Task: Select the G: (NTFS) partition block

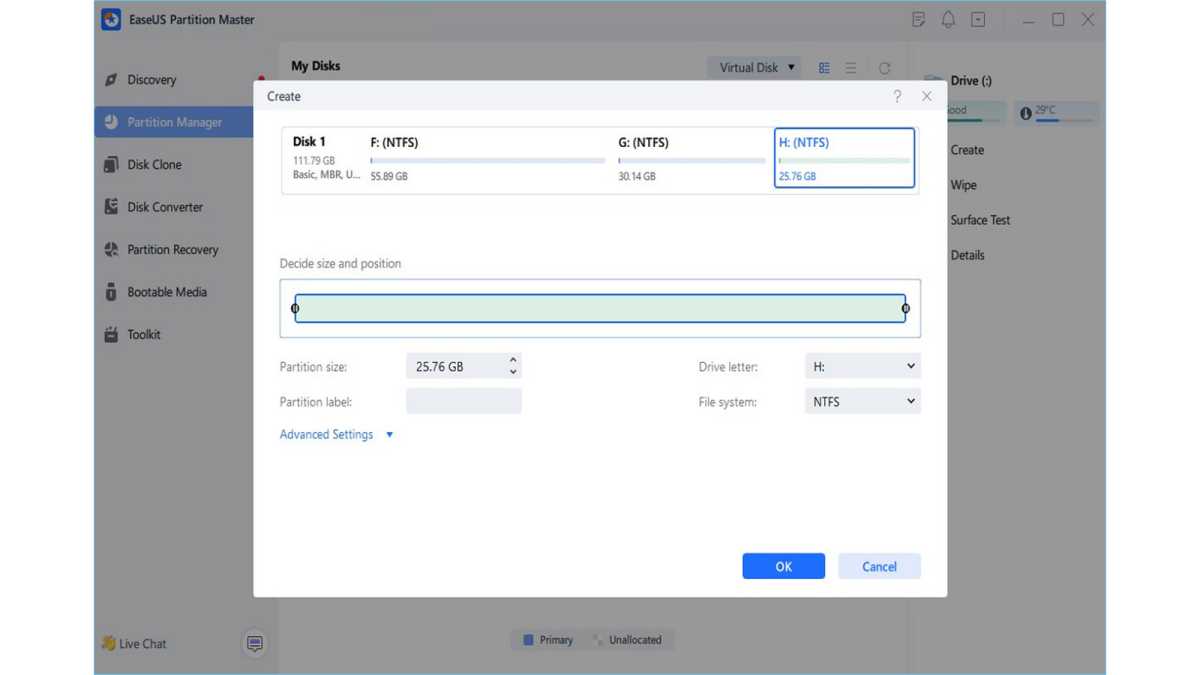Action: point(692,158)
